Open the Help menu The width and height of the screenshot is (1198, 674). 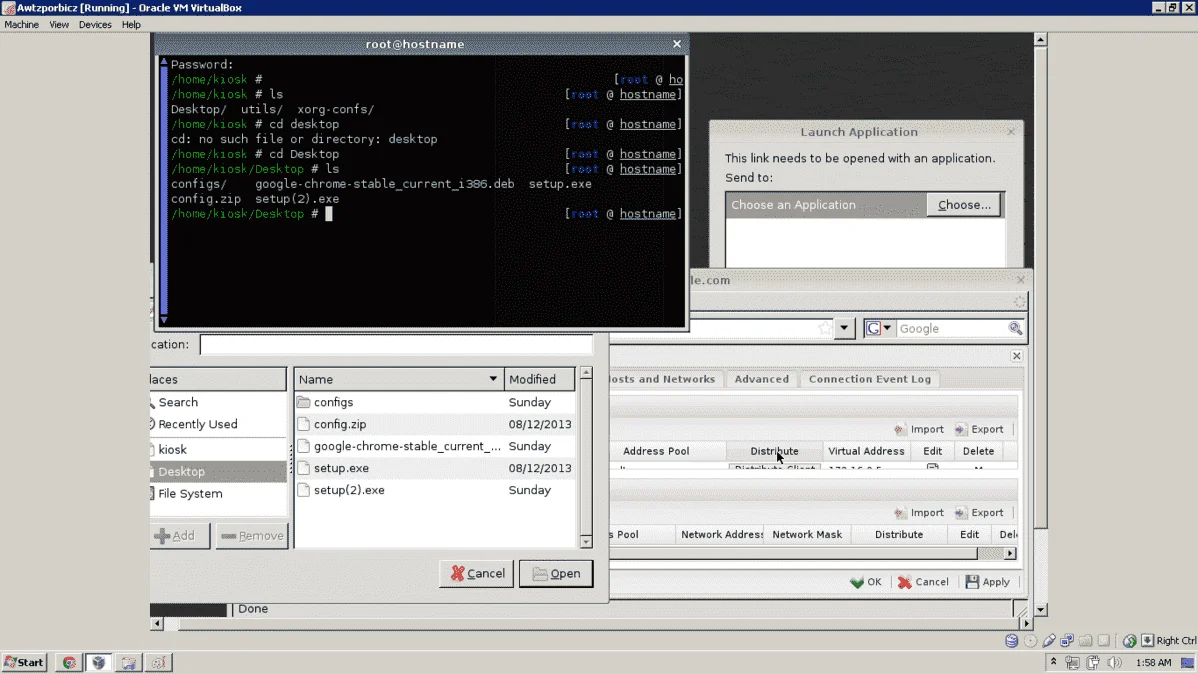131,24
